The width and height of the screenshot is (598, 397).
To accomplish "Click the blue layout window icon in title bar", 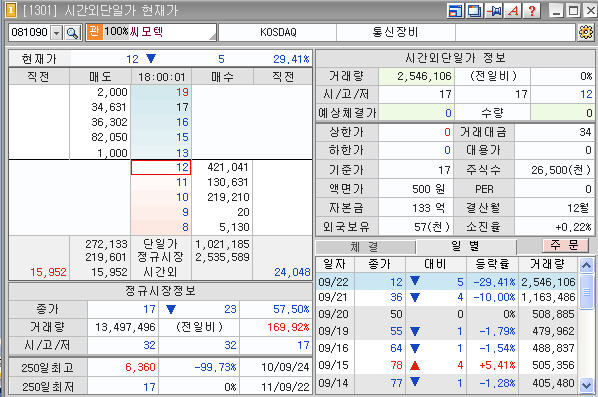I will click(x=455, y=10).
